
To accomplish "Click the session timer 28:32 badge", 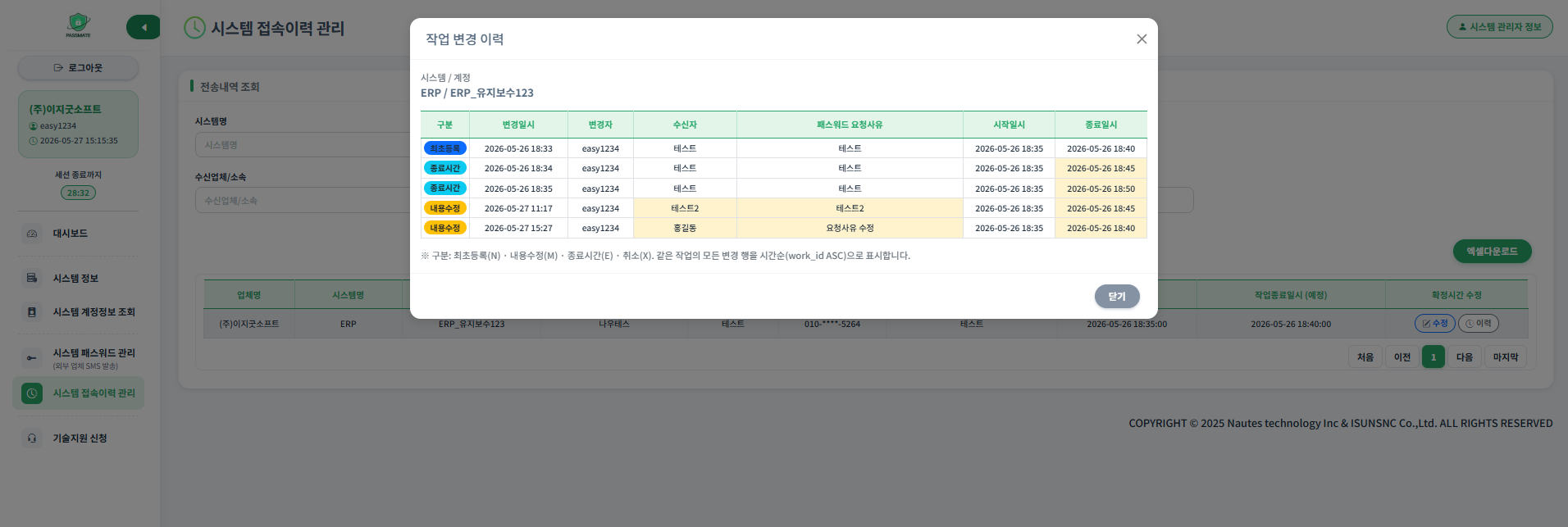I will [x=78, y=193].
